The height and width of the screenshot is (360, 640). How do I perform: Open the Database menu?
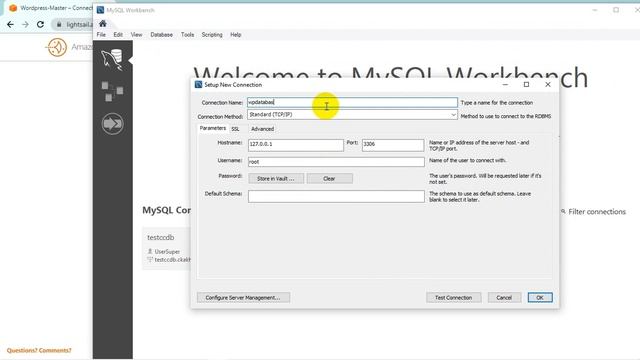tap(161, 35)
